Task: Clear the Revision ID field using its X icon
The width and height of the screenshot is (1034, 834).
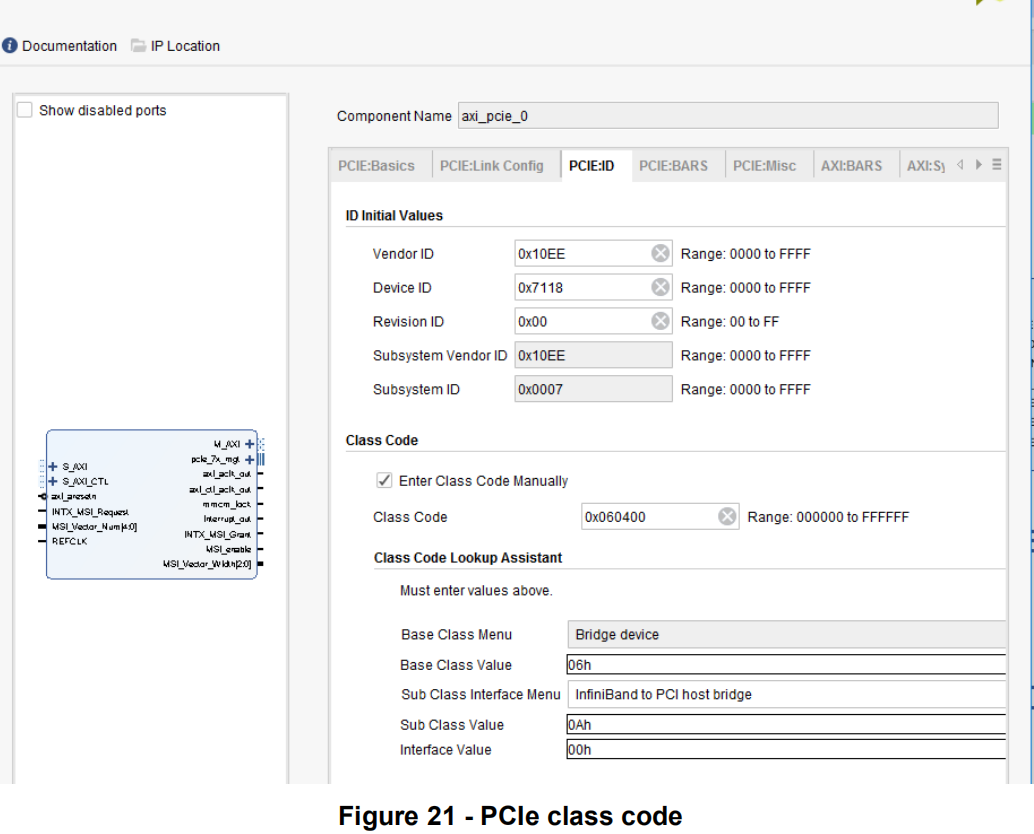Action: coord(660,321)
